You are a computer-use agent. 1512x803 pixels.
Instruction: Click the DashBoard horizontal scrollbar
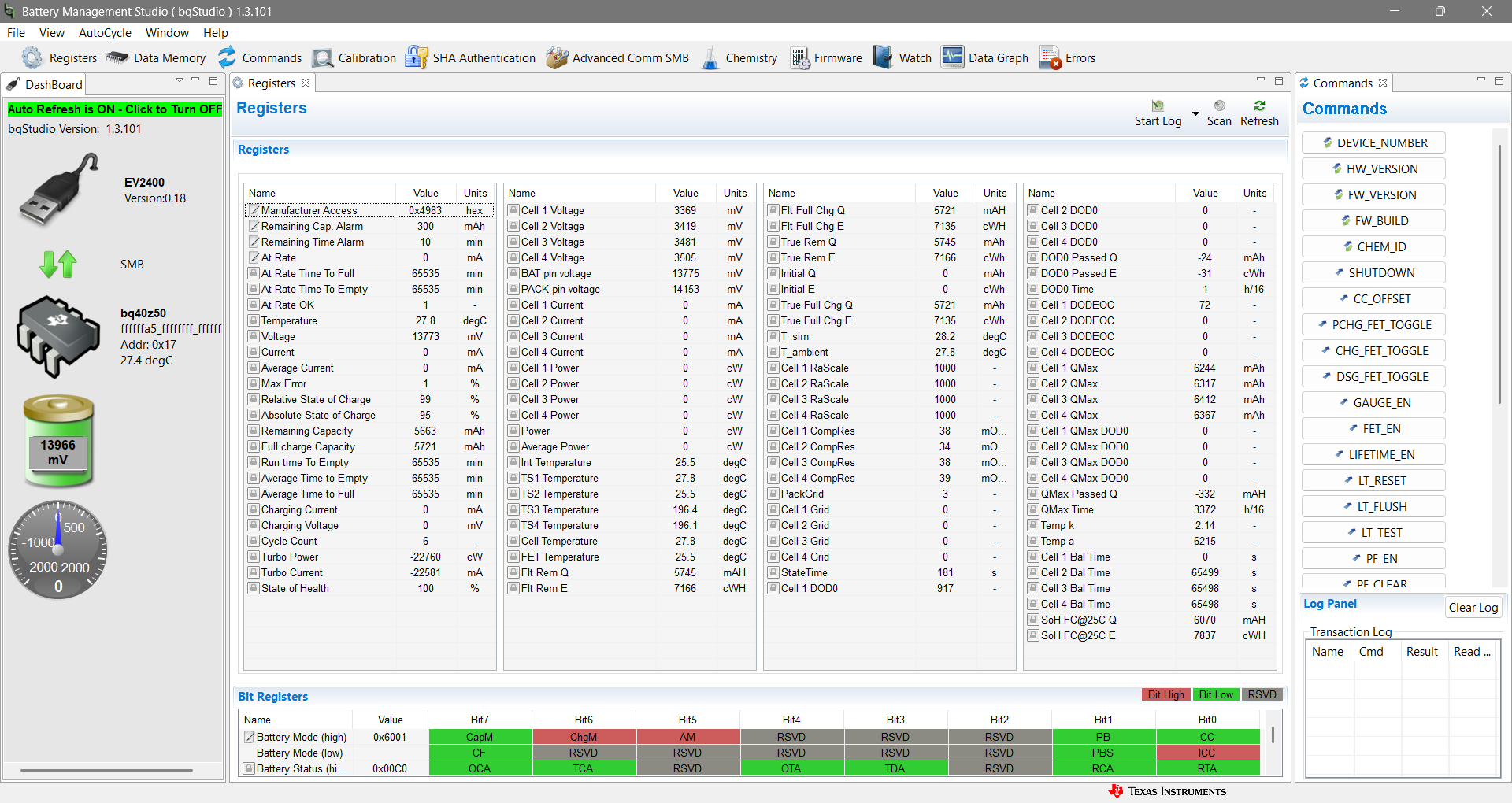click(x=106, y=770)
